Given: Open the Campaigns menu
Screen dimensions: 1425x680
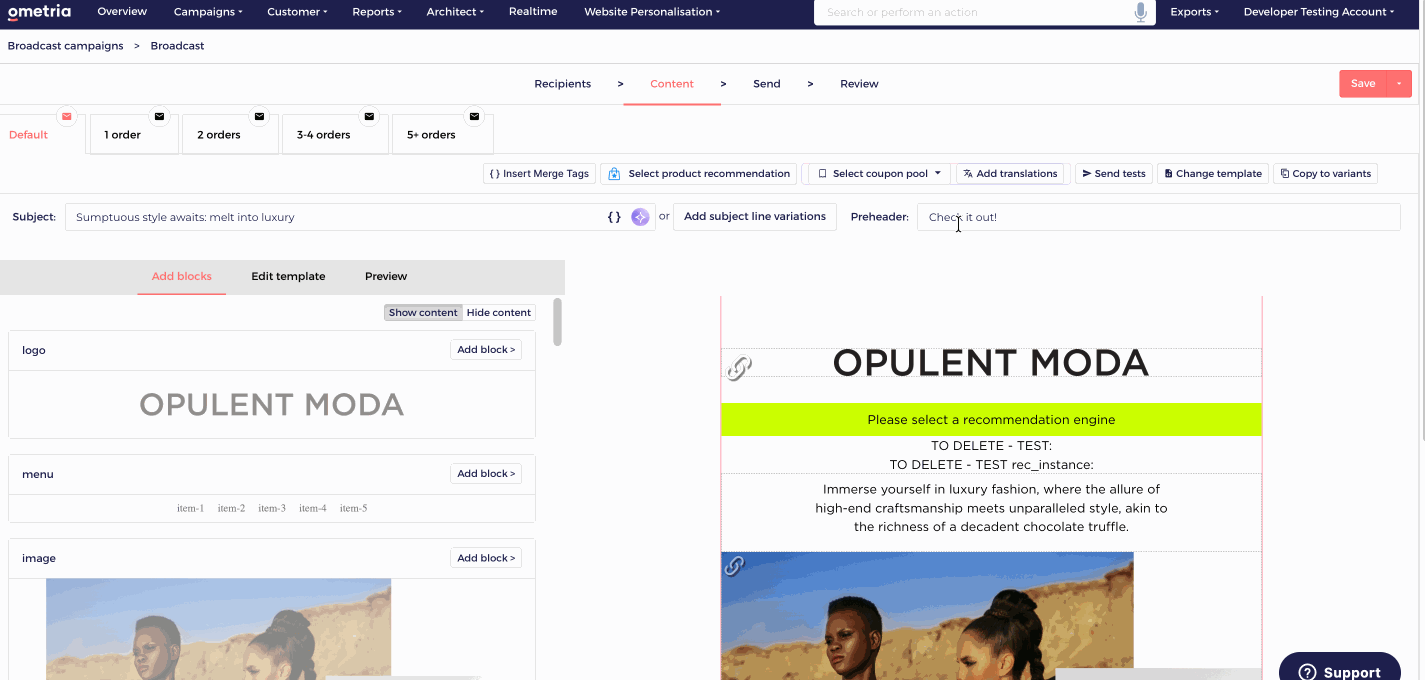Looking at the screenshot, I should (208, 12).
